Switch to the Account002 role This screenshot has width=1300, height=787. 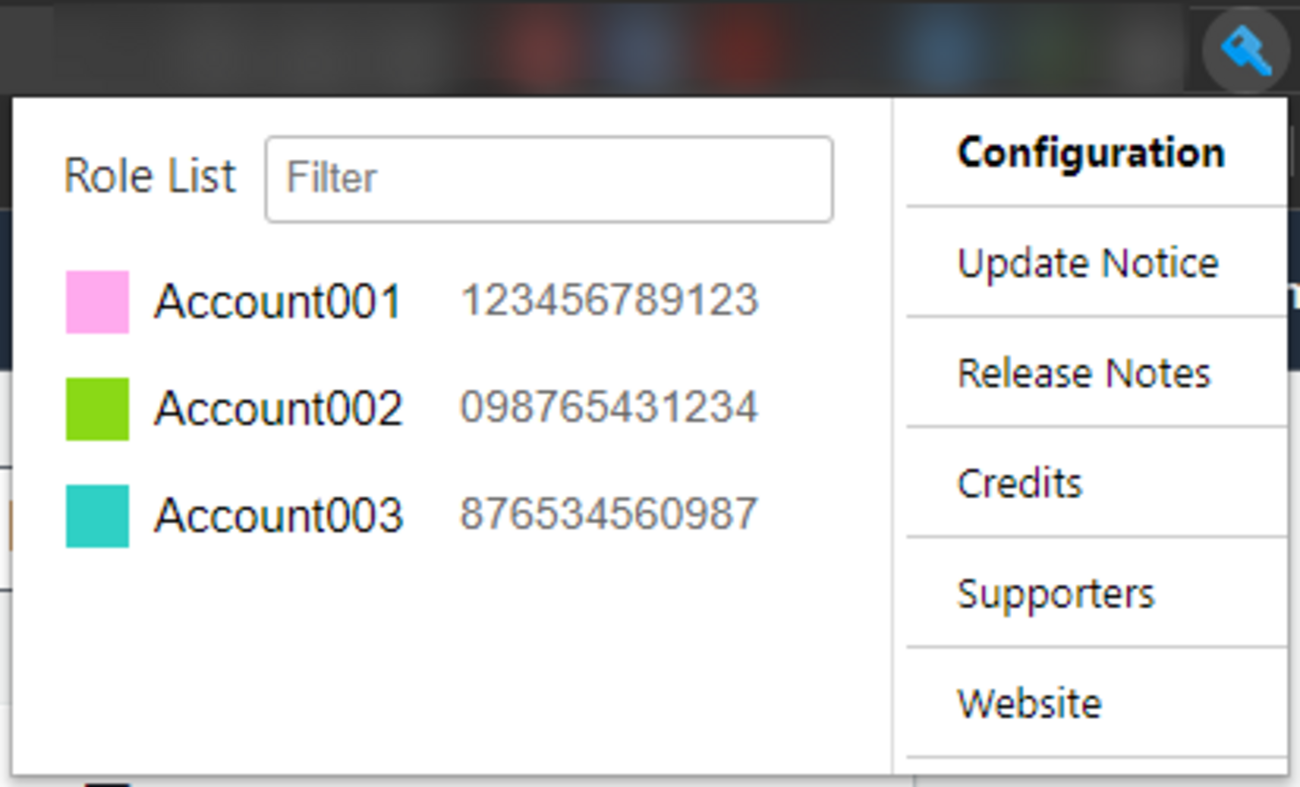[277, 409]
